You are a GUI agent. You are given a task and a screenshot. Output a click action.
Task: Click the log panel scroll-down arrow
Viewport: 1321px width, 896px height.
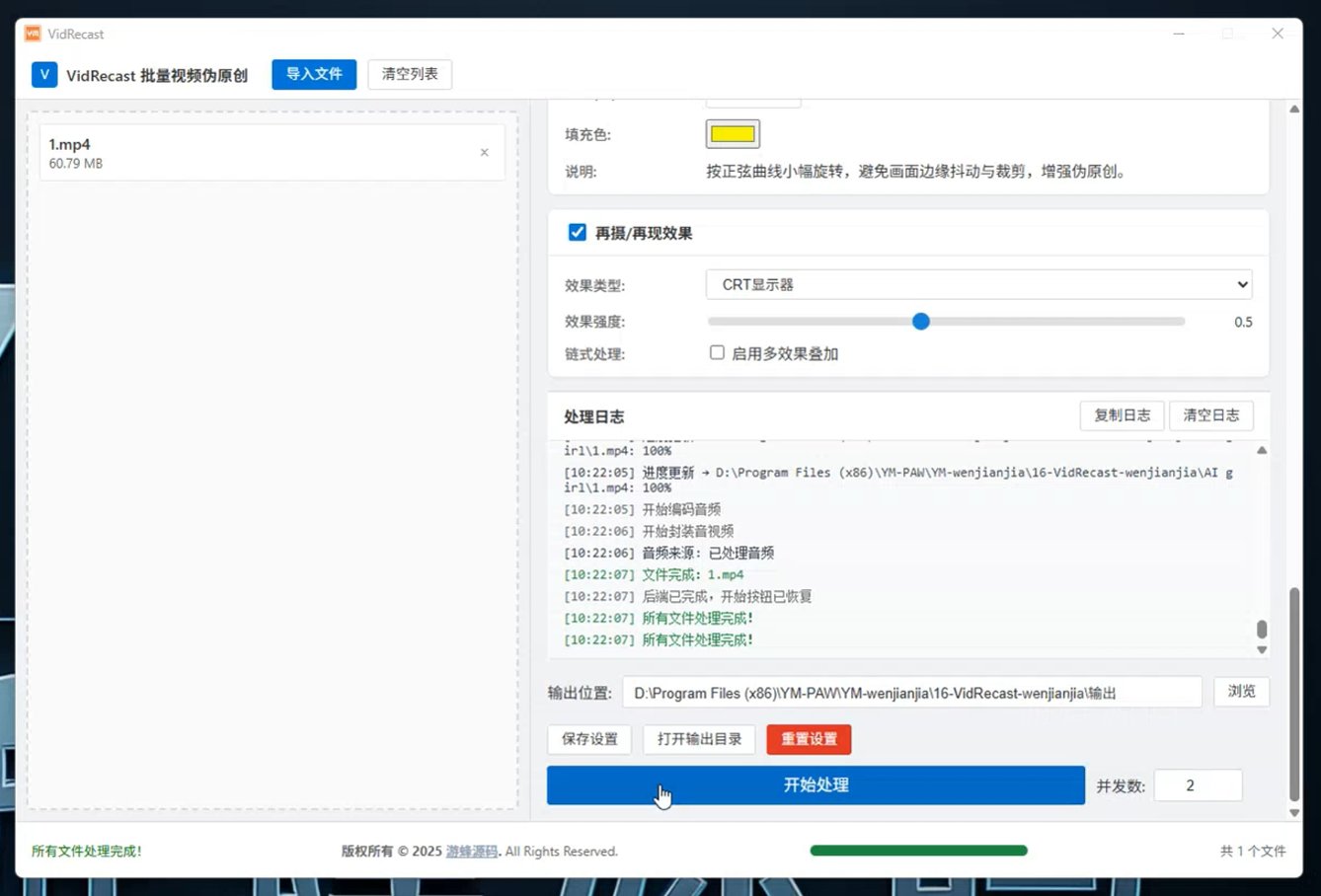[x=1262, y=649]
